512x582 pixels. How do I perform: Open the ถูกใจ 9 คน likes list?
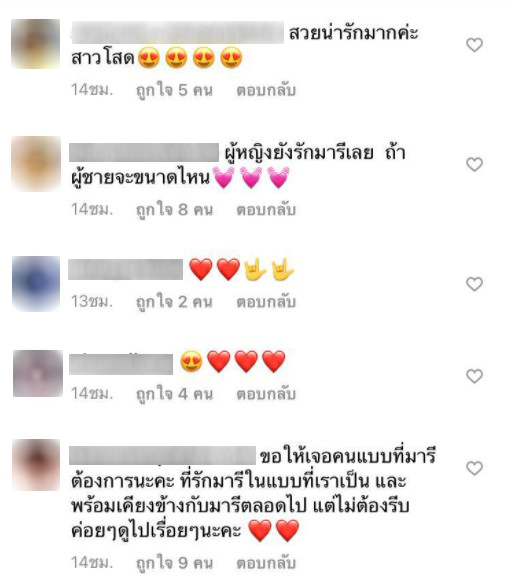click(x=174, y=563)
